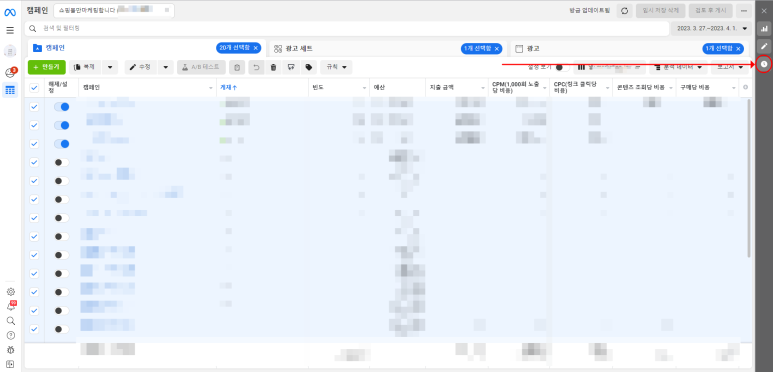Click the 복제 button
The image size is (773, 372).
pyautogui.click(x=86, y=68)
